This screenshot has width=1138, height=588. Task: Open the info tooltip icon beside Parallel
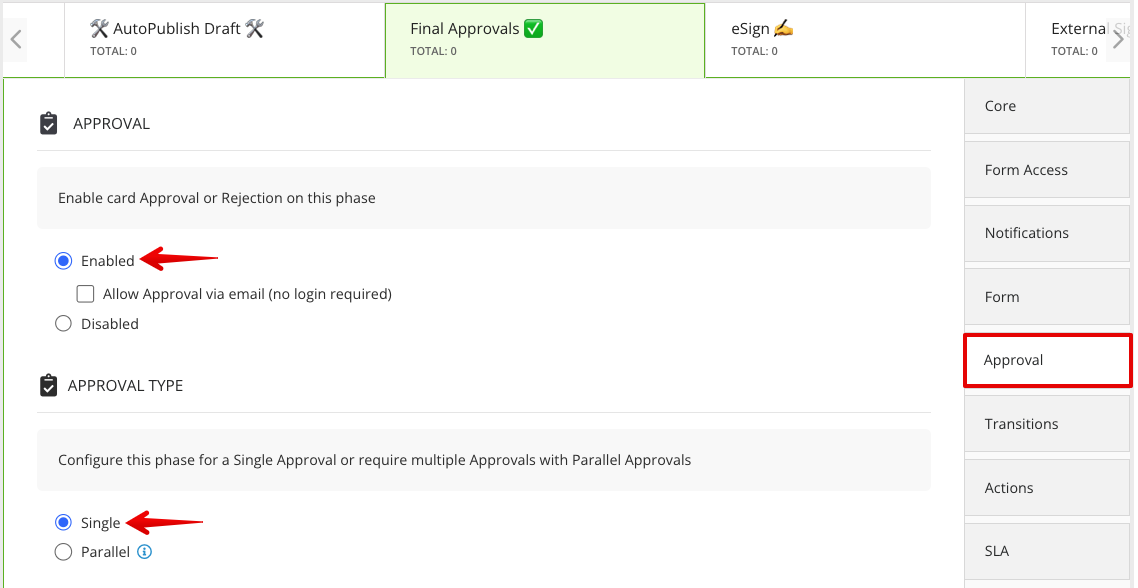pos(145,551)
